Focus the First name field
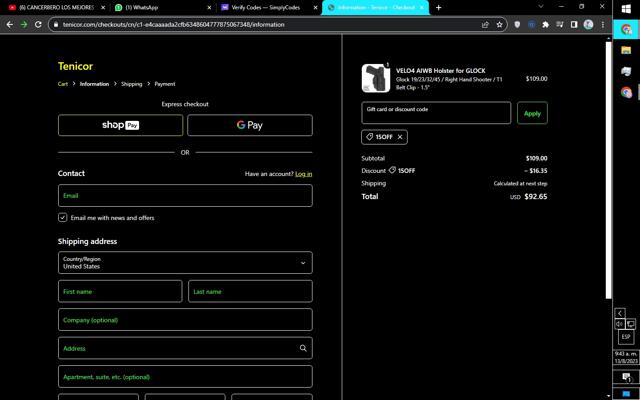 tap(120, 291)
